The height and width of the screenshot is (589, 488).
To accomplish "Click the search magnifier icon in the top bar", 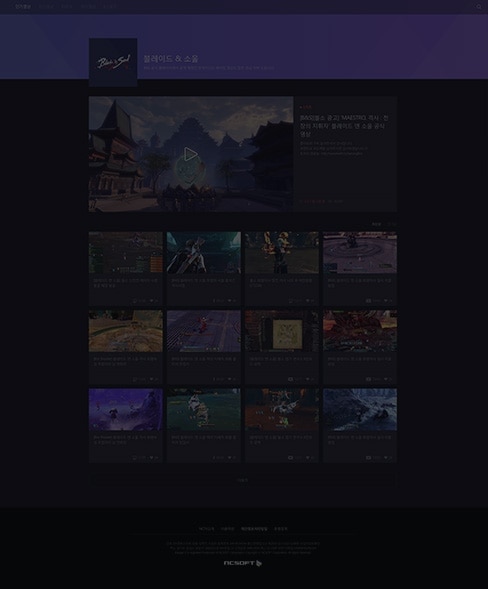I will click(x=479, y=7).
